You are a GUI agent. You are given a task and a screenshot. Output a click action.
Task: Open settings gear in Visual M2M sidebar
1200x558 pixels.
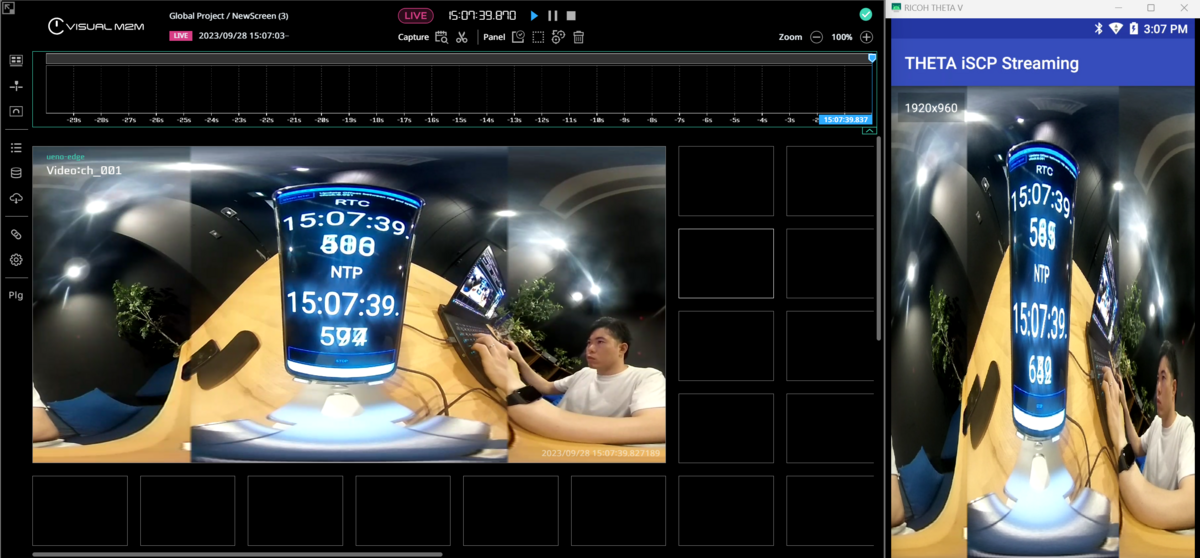[x=16, y=260]
